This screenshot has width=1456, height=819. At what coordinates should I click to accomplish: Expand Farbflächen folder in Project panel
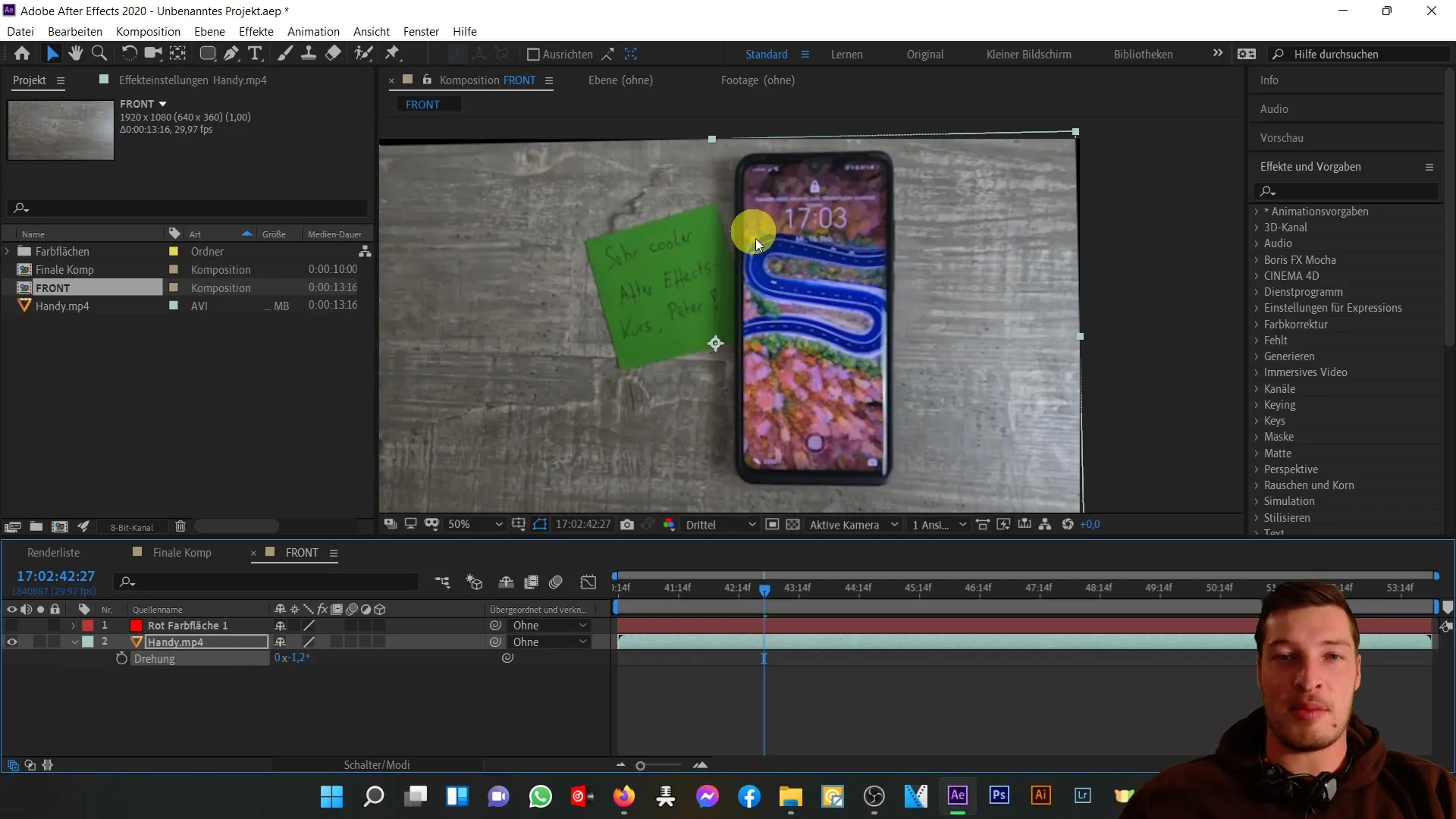8,251
